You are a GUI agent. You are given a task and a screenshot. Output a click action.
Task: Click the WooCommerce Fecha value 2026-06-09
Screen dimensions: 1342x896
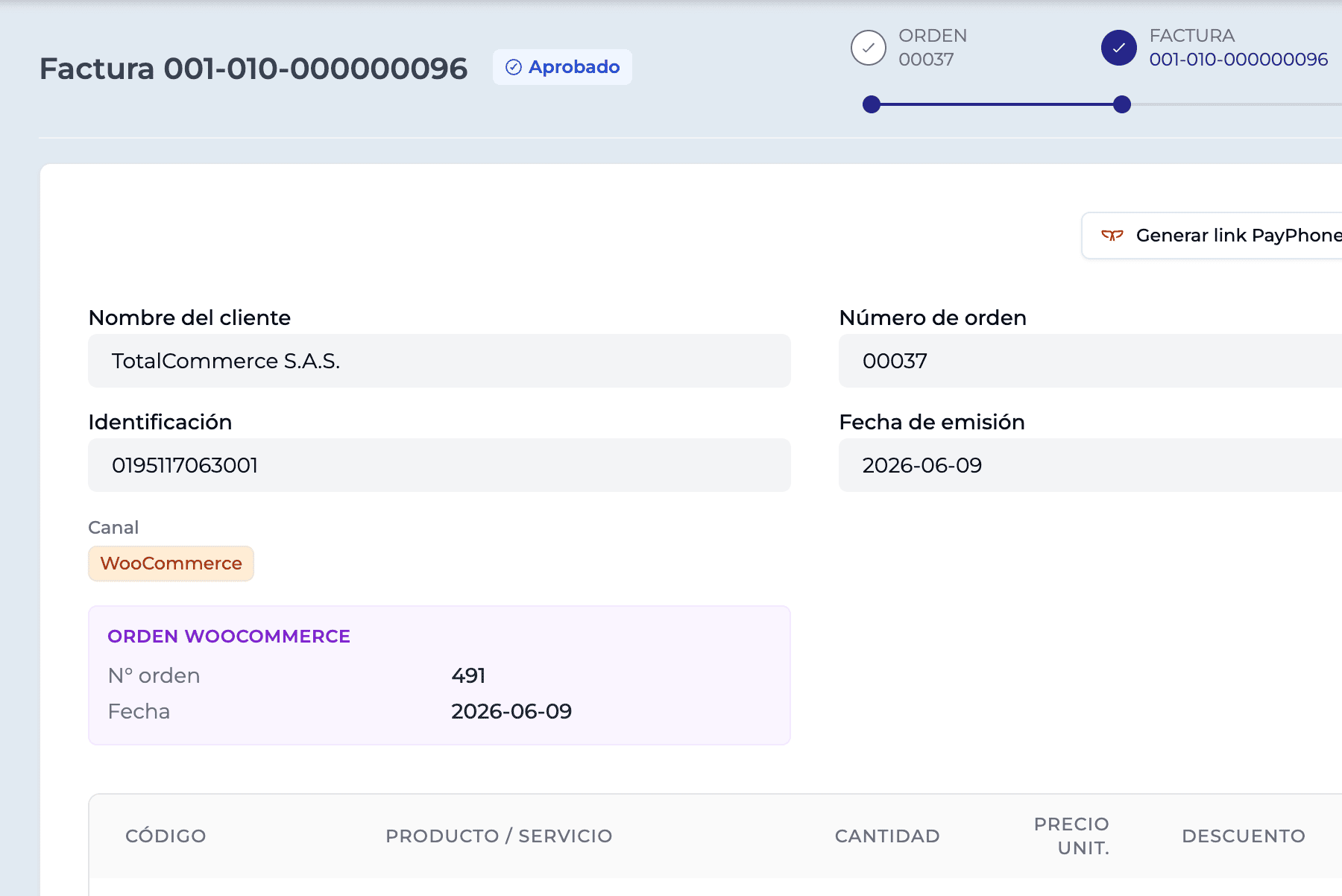click(x=511, y=711)
